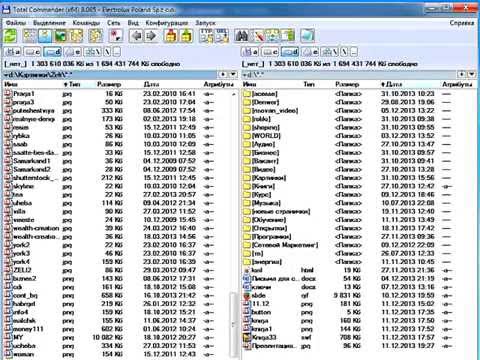Viewport: 480px width, 360px height.
Task: Open file search binoculars icon
Action: [241, 36]
